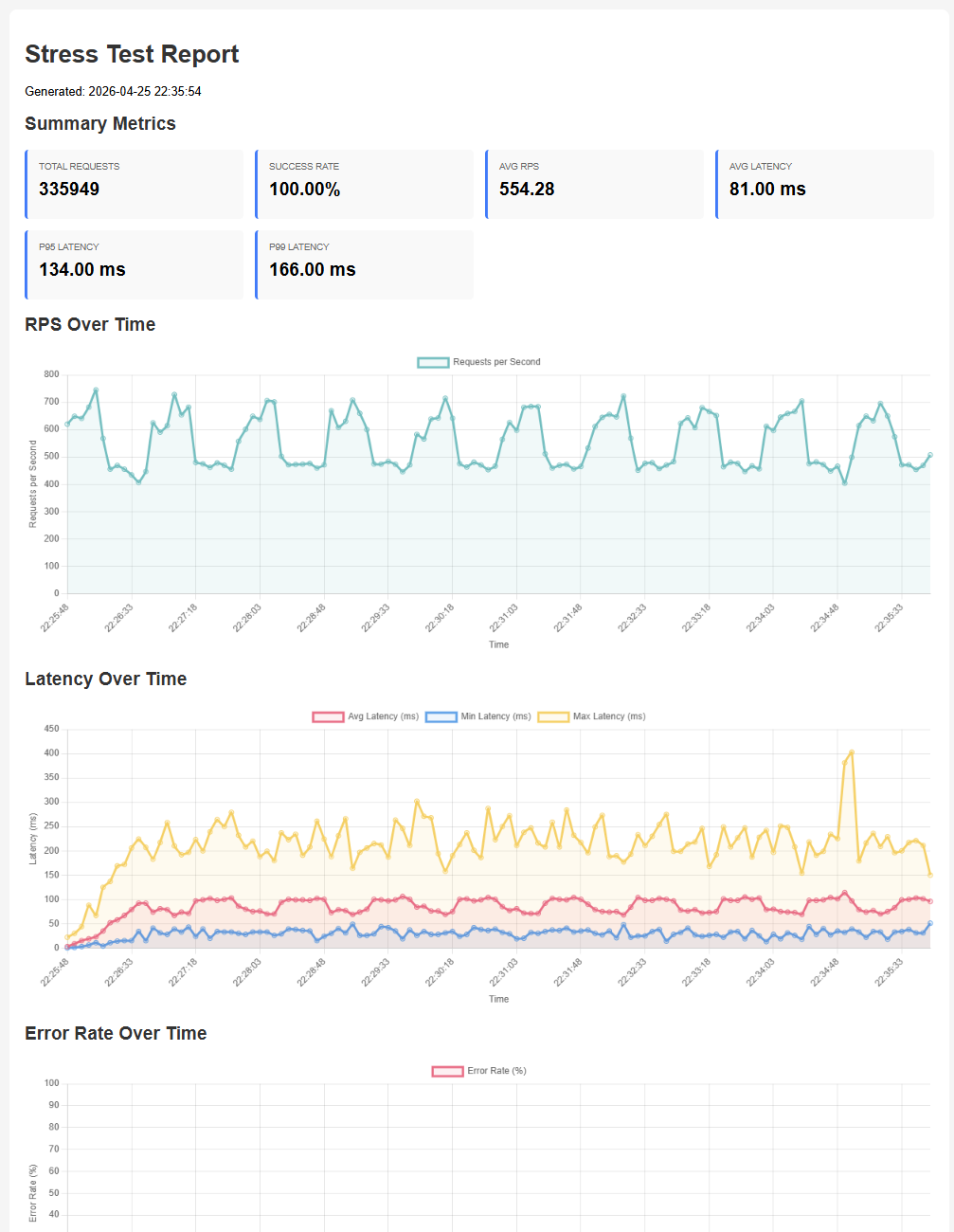
Task: Click the RPS Over Time heading
Action: tap(90, 324)
